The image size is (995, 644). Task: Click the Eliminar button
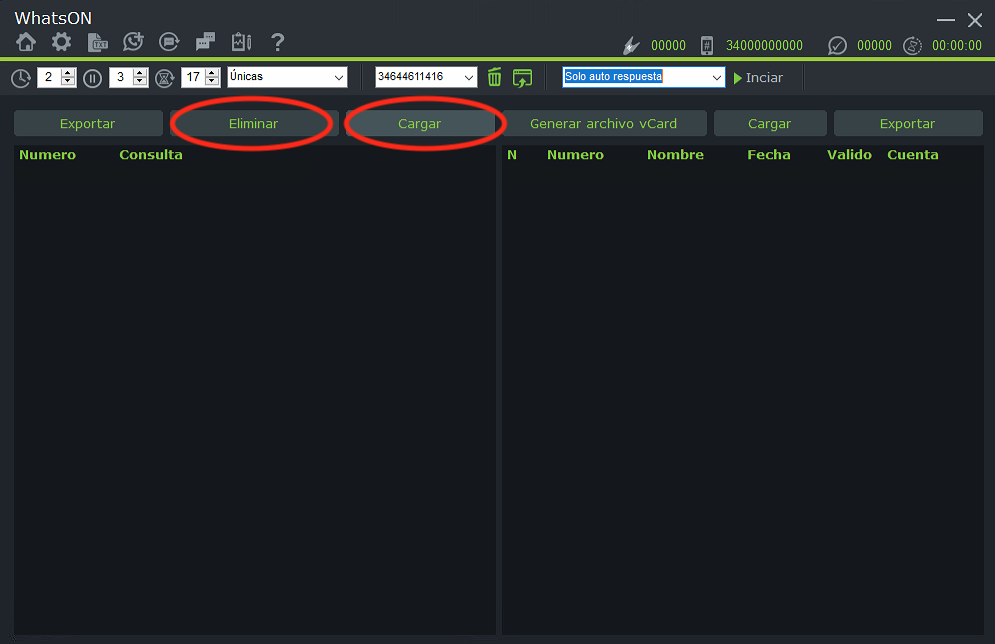point(253,124)
